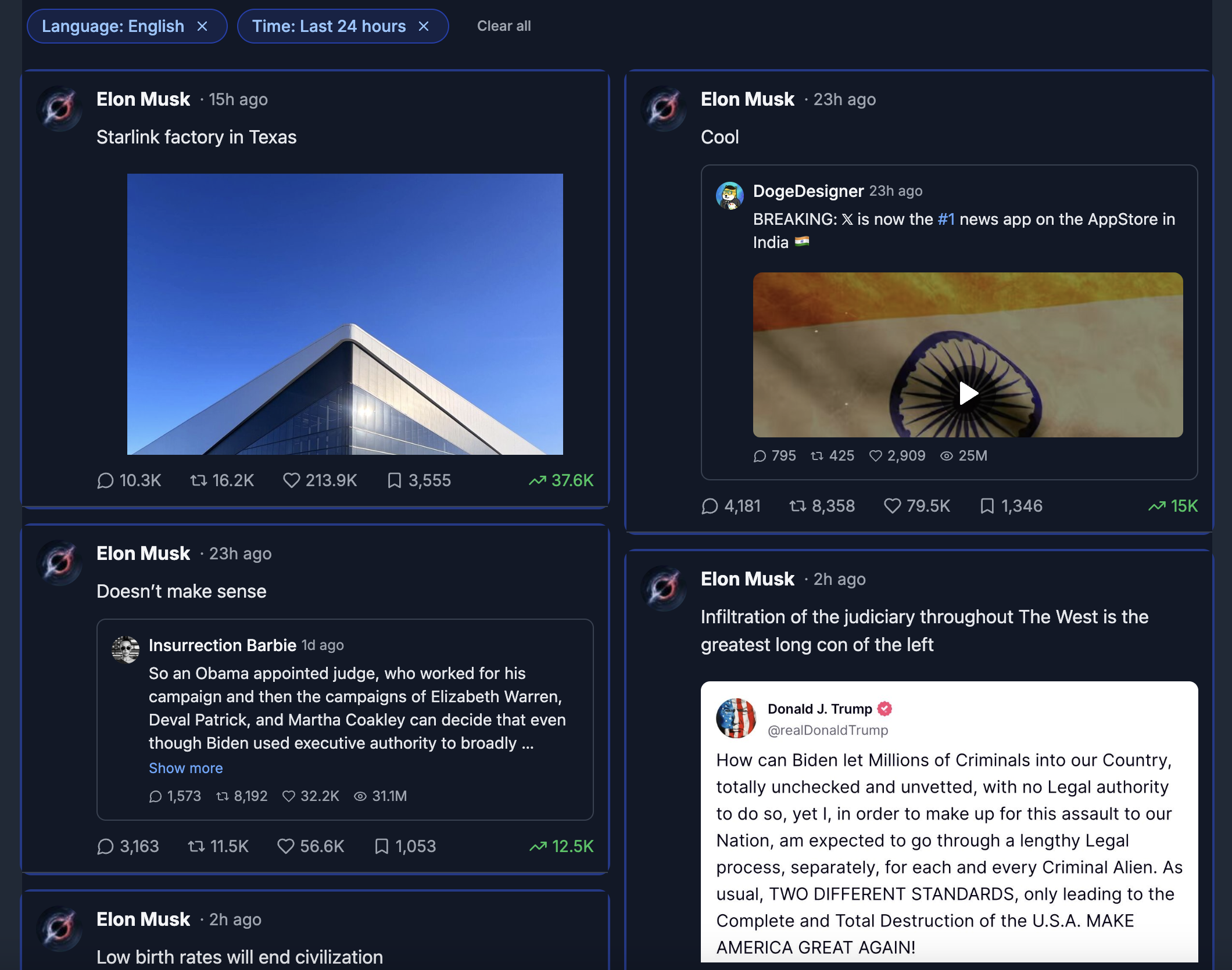Image resolution: width=1232 pixels, height=970 pixels.
Task: Click @realDonaldTrump handle in embedded image
Action: click(828, 730)
